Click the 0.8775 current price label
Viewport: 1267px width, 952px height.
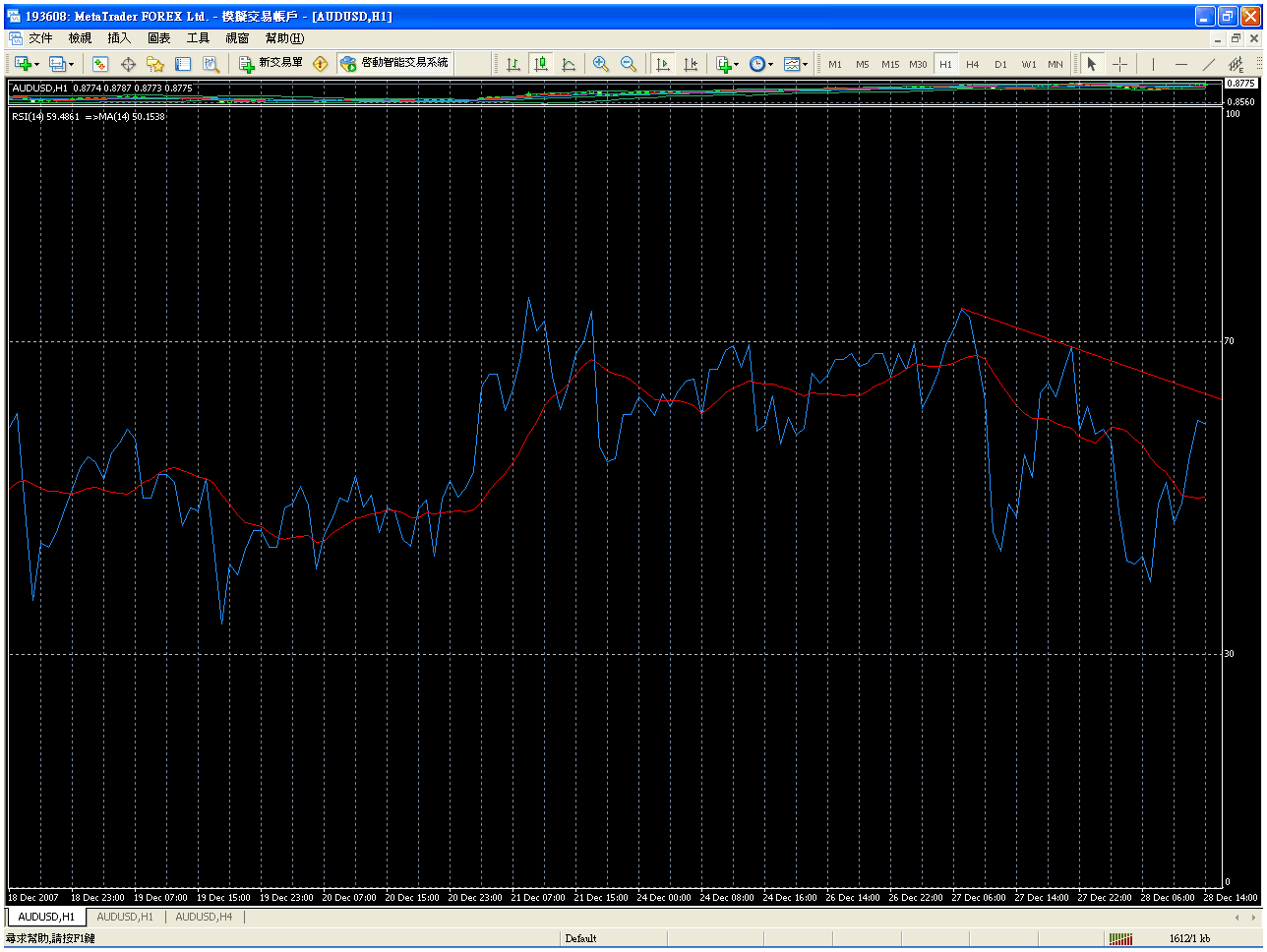[1240, 84]
